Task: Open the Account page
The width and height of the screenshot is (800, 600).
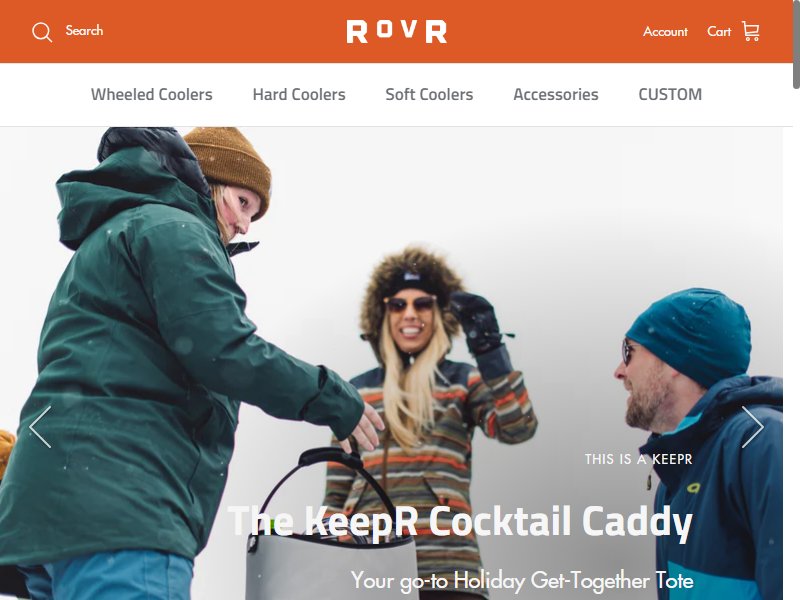Action: pyautogui.click(x=665, y=32)
